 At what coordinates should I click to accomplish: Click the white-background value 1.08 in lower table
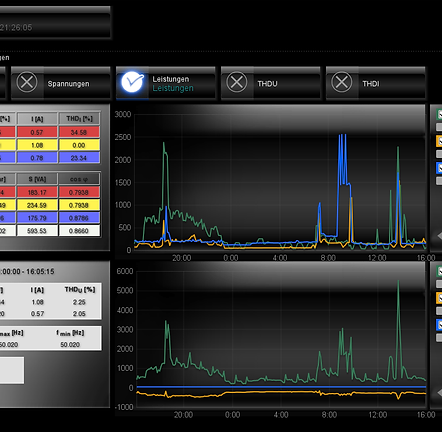pyautogui.click(x=37, y=302)
